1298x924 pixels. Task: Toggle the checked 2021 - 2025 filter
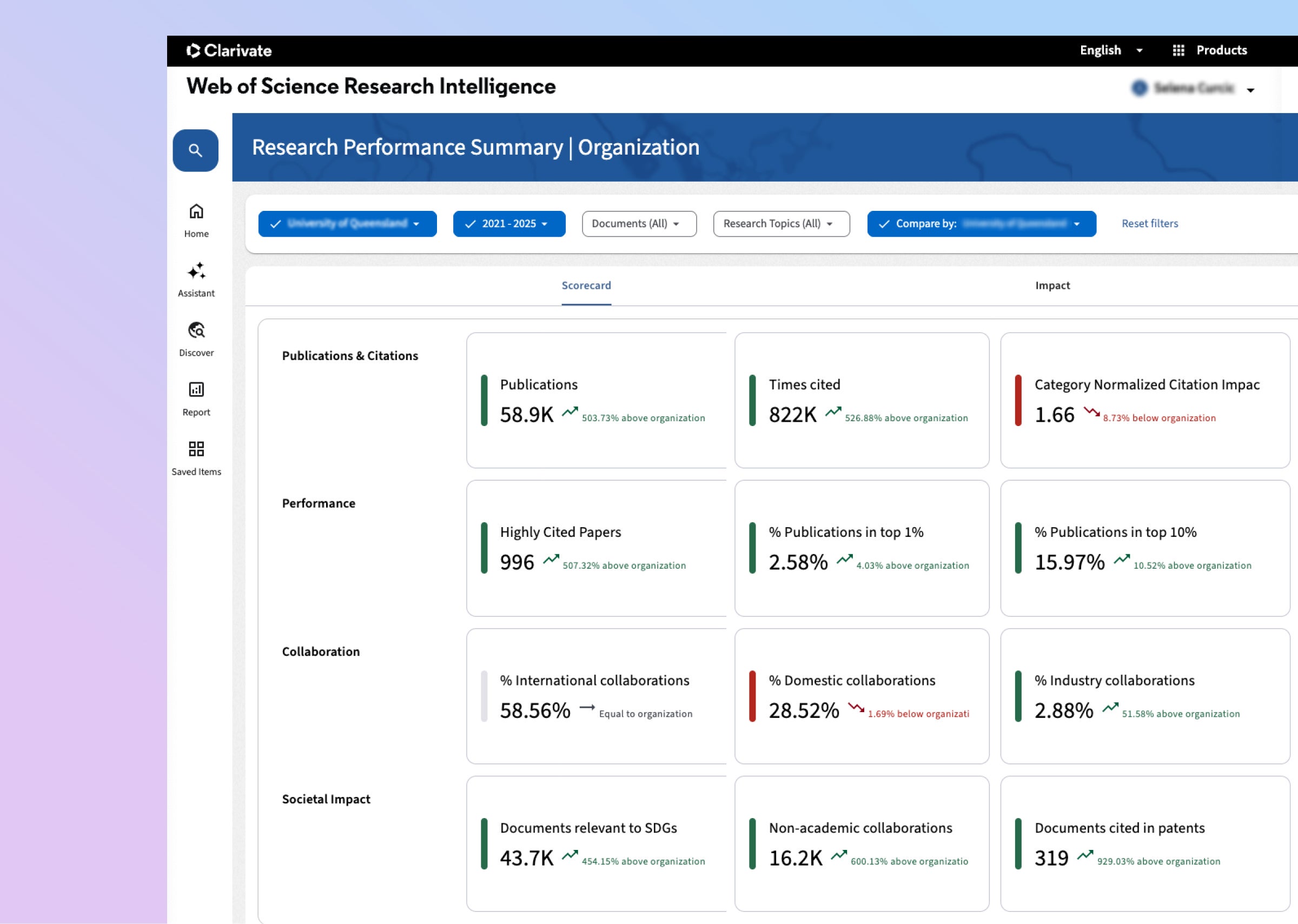coord(509,224)
